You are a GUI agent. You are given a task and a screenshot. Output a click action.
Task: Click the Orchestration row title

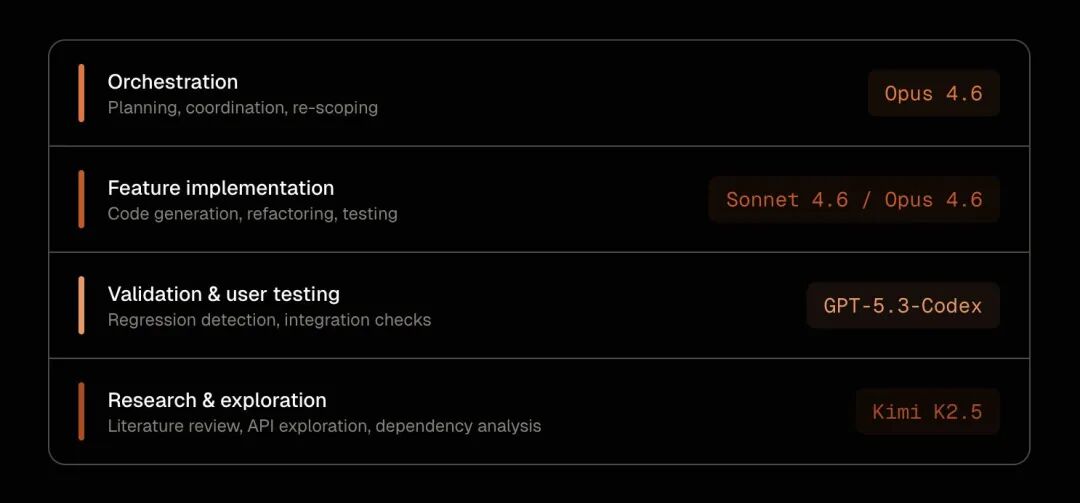172,82
